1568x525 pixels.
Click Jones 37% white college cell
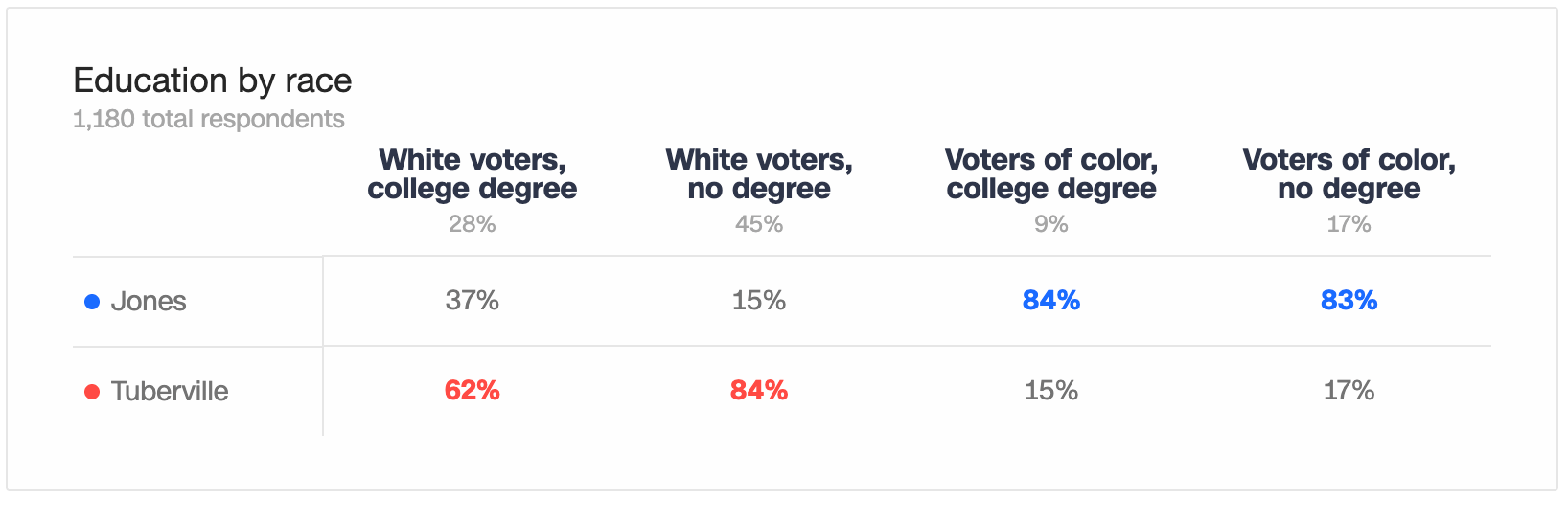(473, 301)
